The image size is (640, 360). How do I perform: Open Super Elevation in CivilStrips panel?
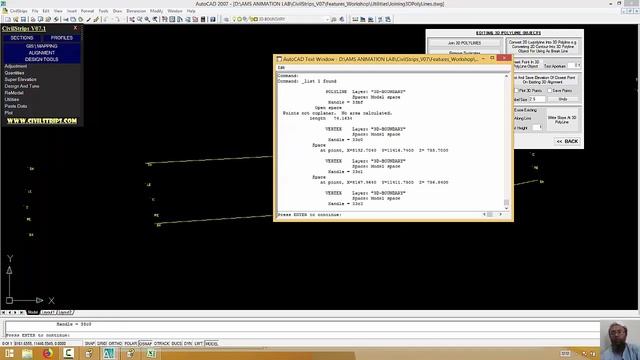(20, 79)
